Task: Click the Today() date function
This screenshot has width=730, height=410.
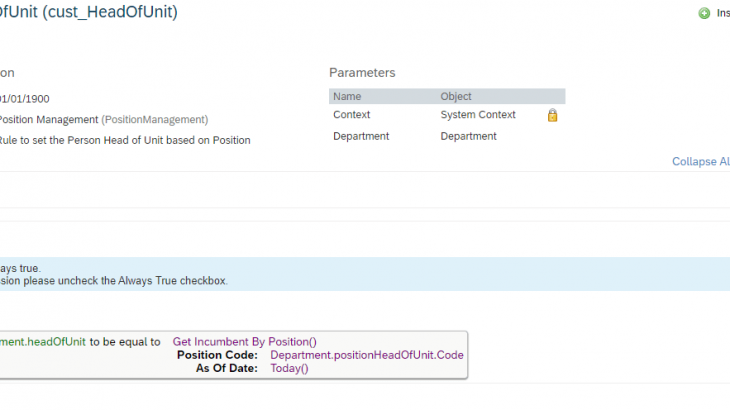Action: [289, 368]
